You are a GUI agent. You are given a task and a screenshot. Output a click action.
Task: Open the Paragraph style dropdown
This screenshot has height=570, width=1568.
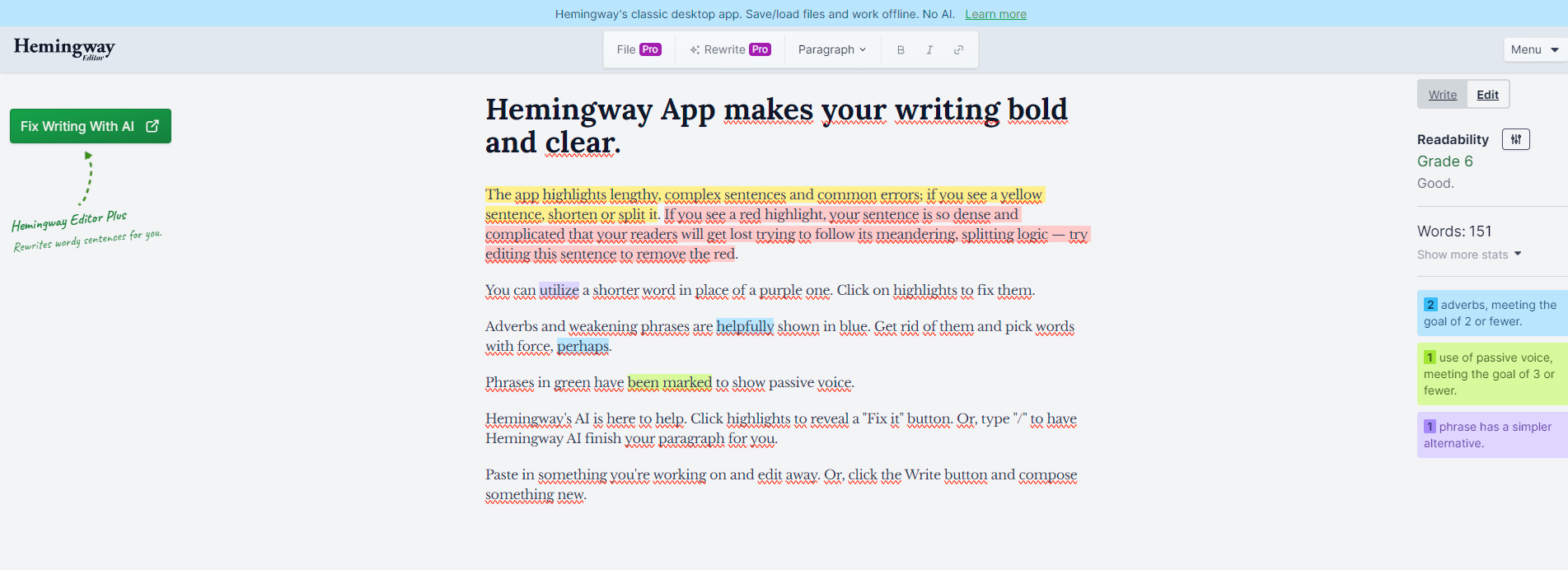[832, 49]
